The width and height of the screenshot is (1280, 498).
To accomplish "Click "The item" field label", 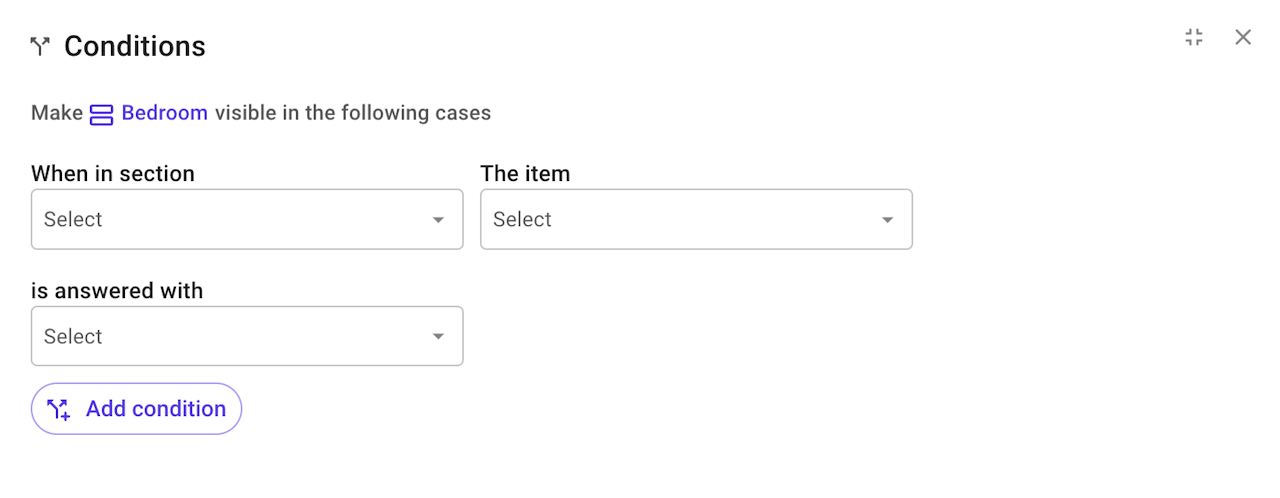I will (x=525, y=174).
